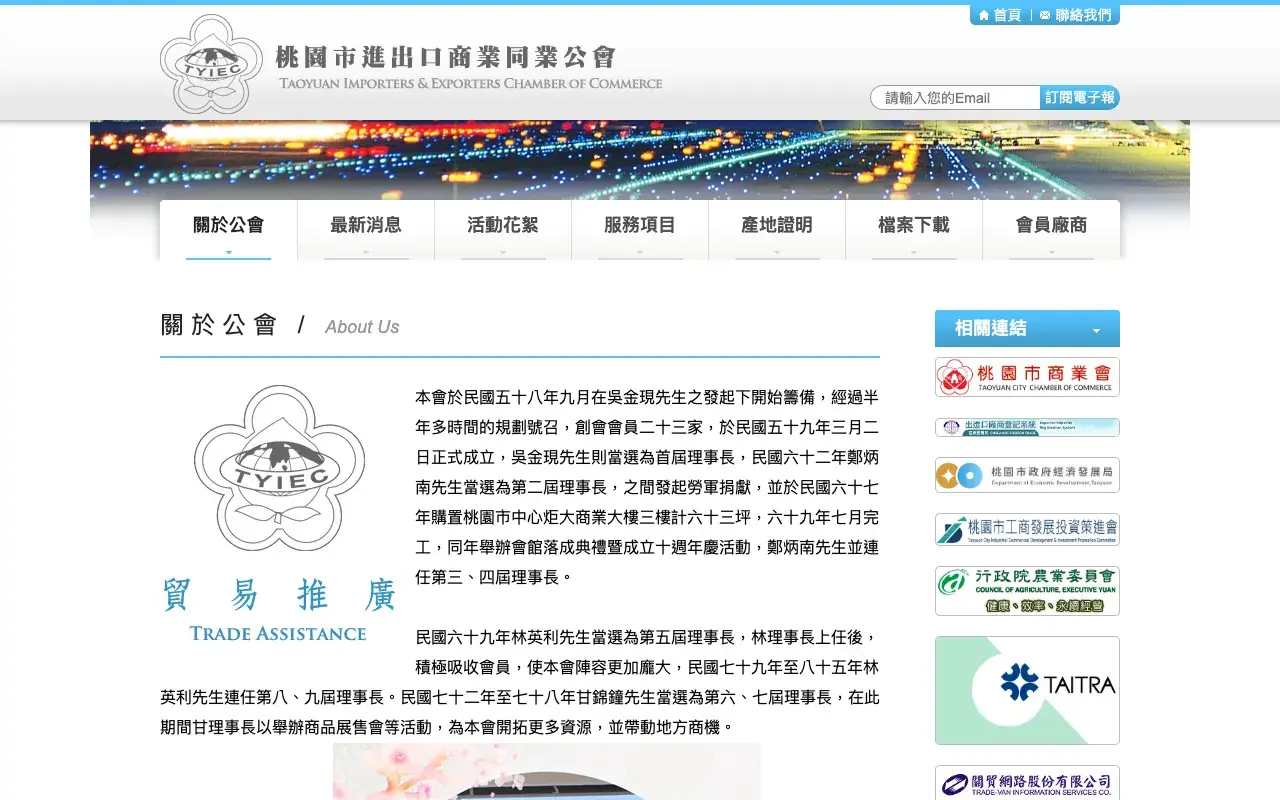Click the 關於公會 page heading
Screen dimensions: 1280x800
(219, 325)
